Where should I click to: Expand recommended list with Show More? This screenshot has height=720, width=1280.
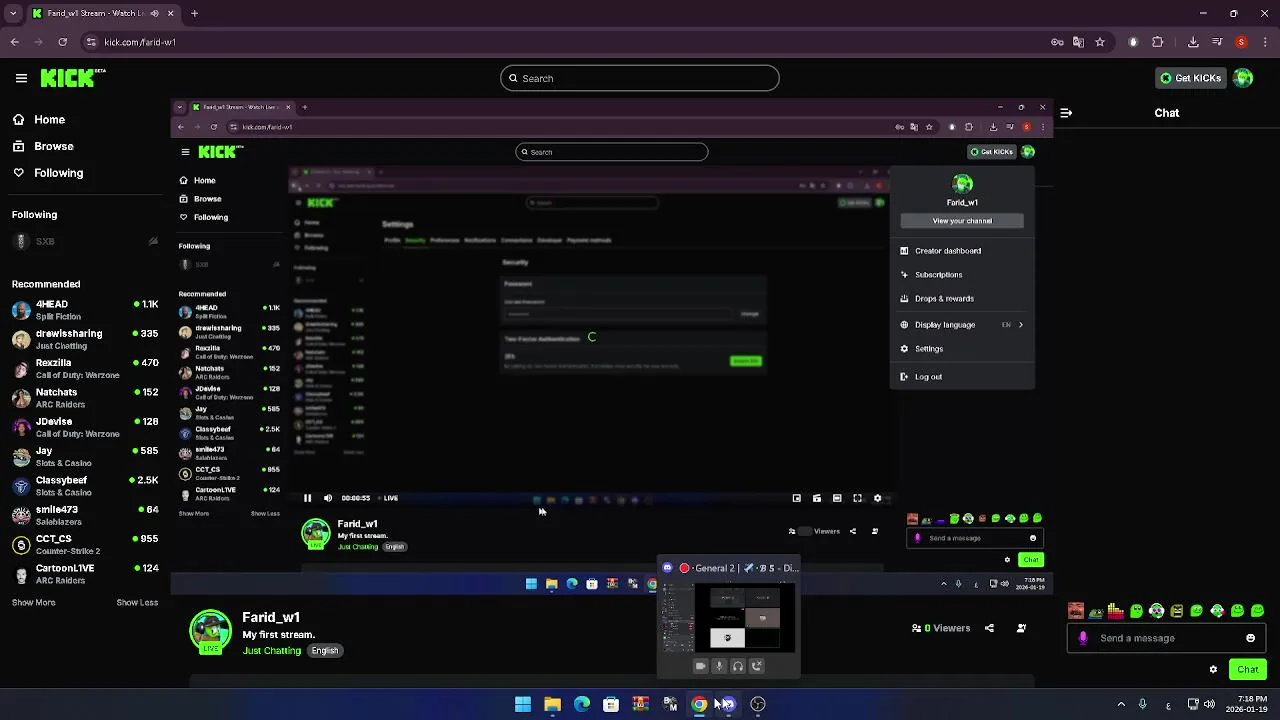(33, 603)
